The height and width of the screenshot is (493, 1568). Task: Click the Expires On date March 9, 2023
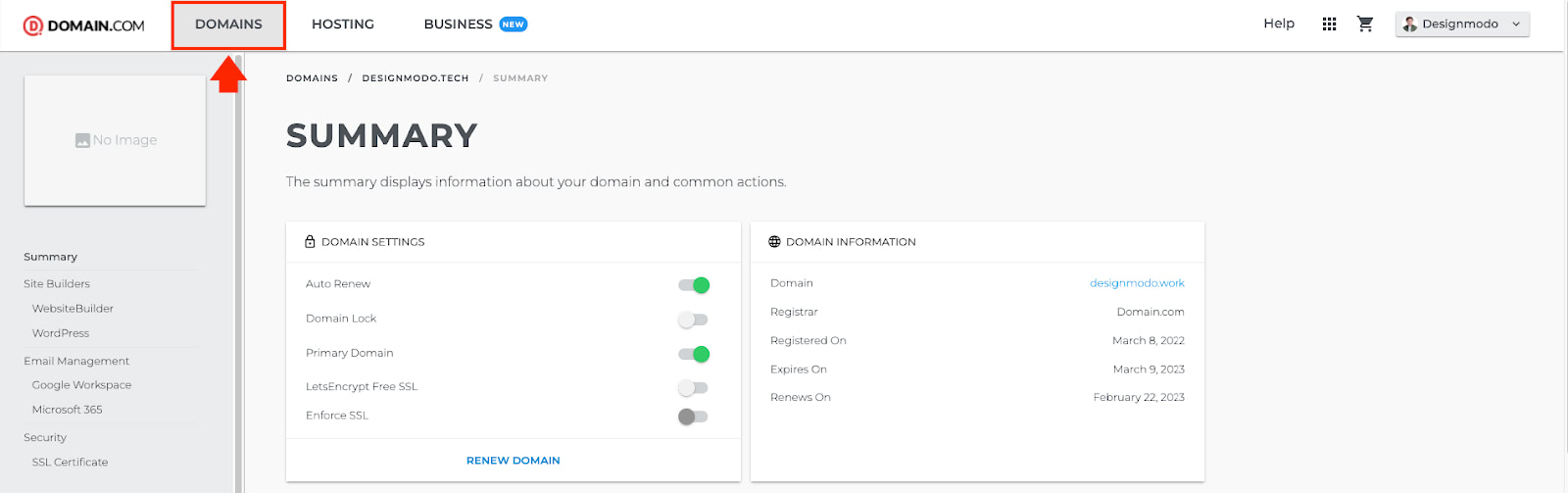pyautogui.click(x=1149, y=370)
